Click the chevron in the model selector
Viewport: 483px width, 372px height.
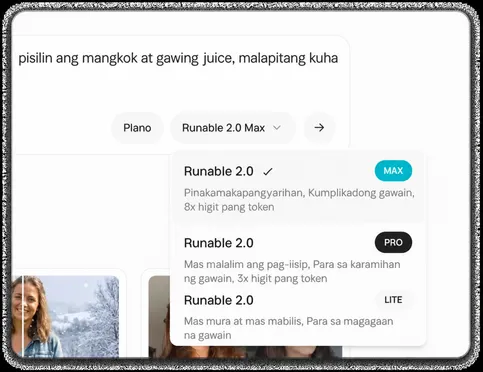(x=277, y=128)
